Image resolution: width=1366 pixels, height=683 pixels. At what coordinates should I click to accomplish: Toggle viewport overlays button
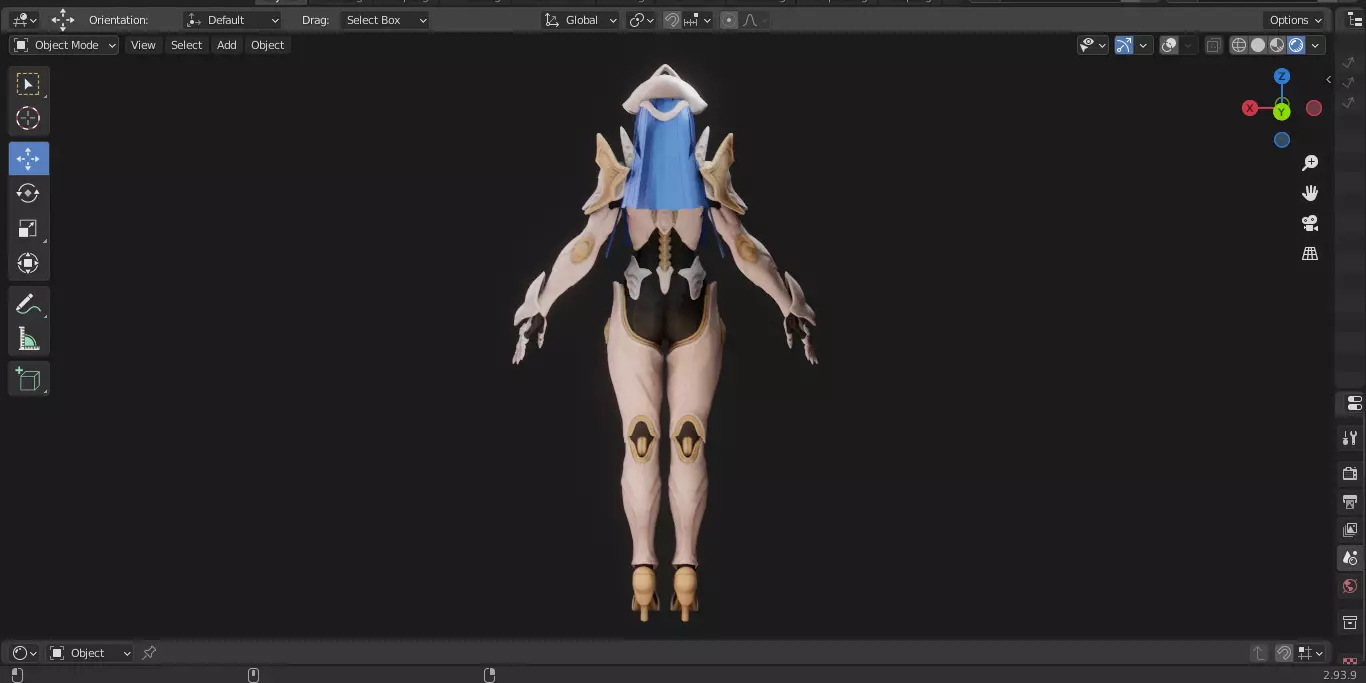[1169, 45]
